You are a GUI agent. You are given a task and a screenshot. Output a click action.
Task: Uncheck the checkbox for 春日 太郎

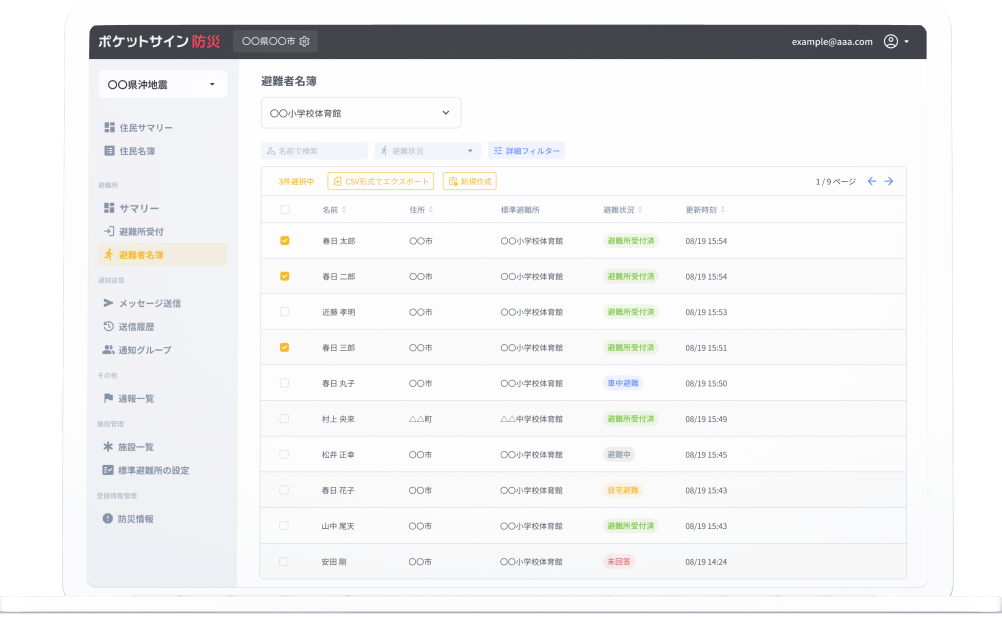click(285, 241)
